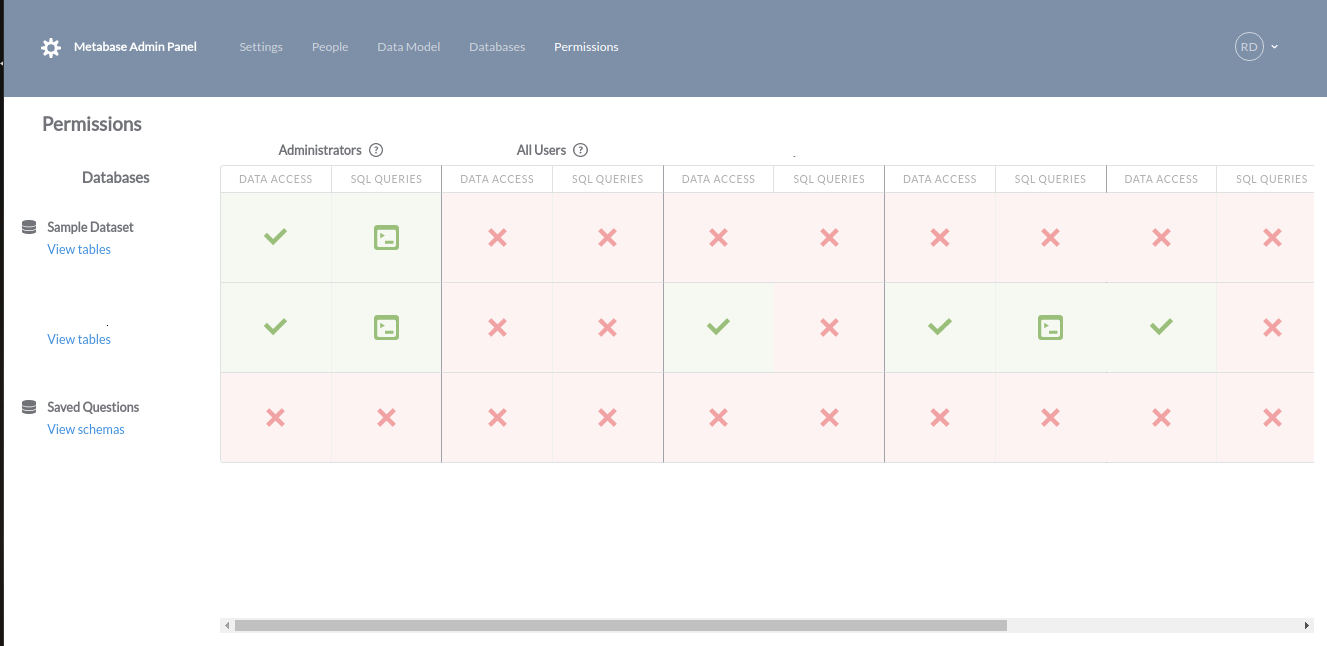Screen dimensions: 1327x646
Task: Open the RD user account menu
Action: click(1257, 47)
